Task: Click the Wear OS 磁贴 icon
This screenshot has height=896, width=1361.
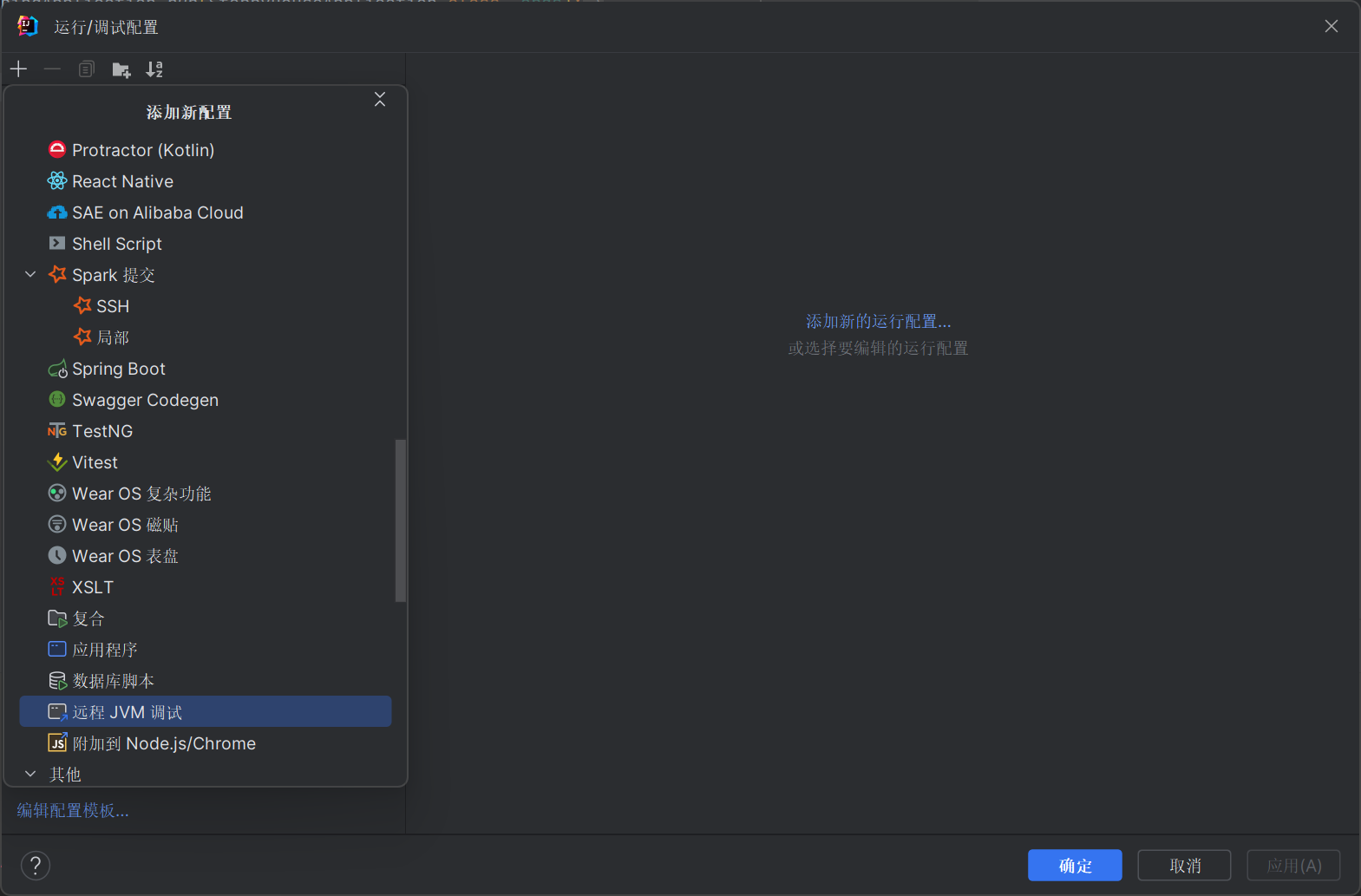Action: [x=57, y=524]
